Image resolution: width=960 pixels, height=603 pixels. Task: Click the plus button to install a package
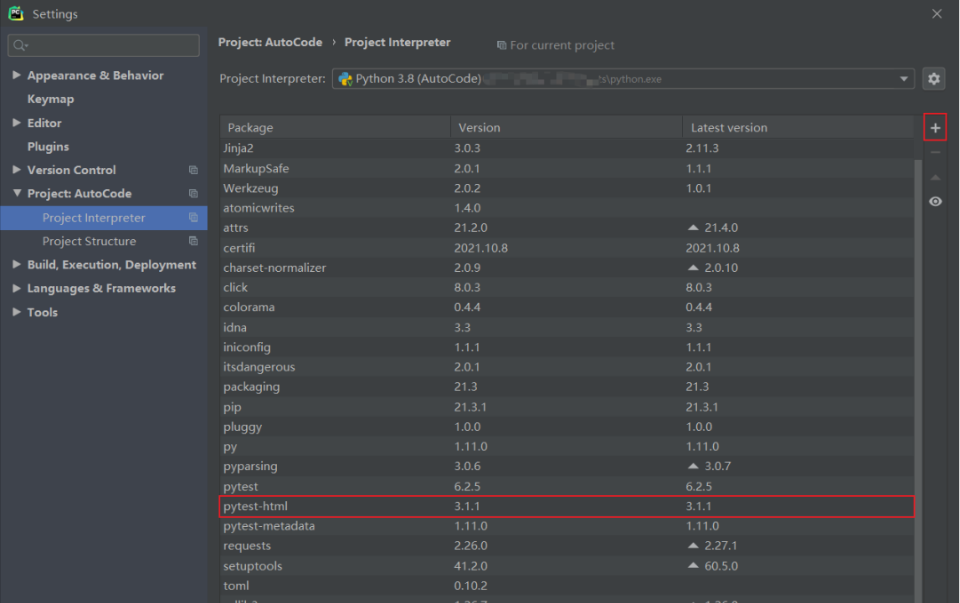click(x=935, y=127)
